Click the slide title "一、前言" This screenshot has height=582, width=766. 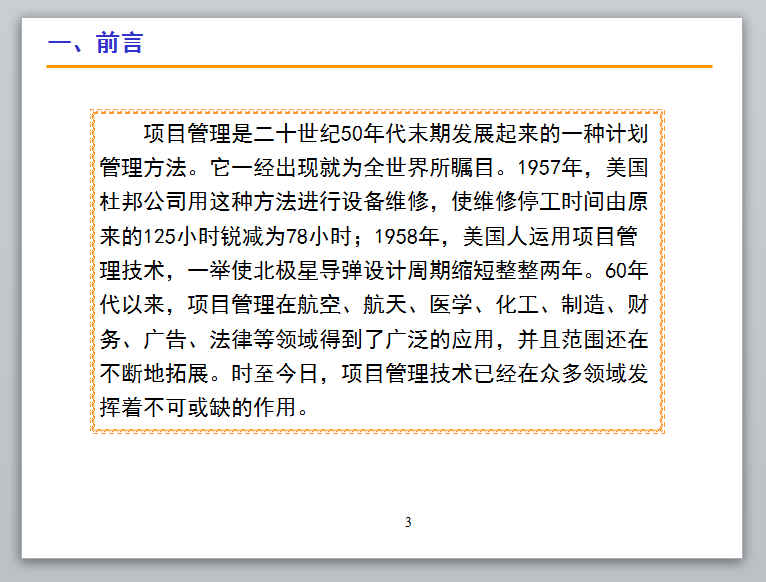(x=96, y=43)
